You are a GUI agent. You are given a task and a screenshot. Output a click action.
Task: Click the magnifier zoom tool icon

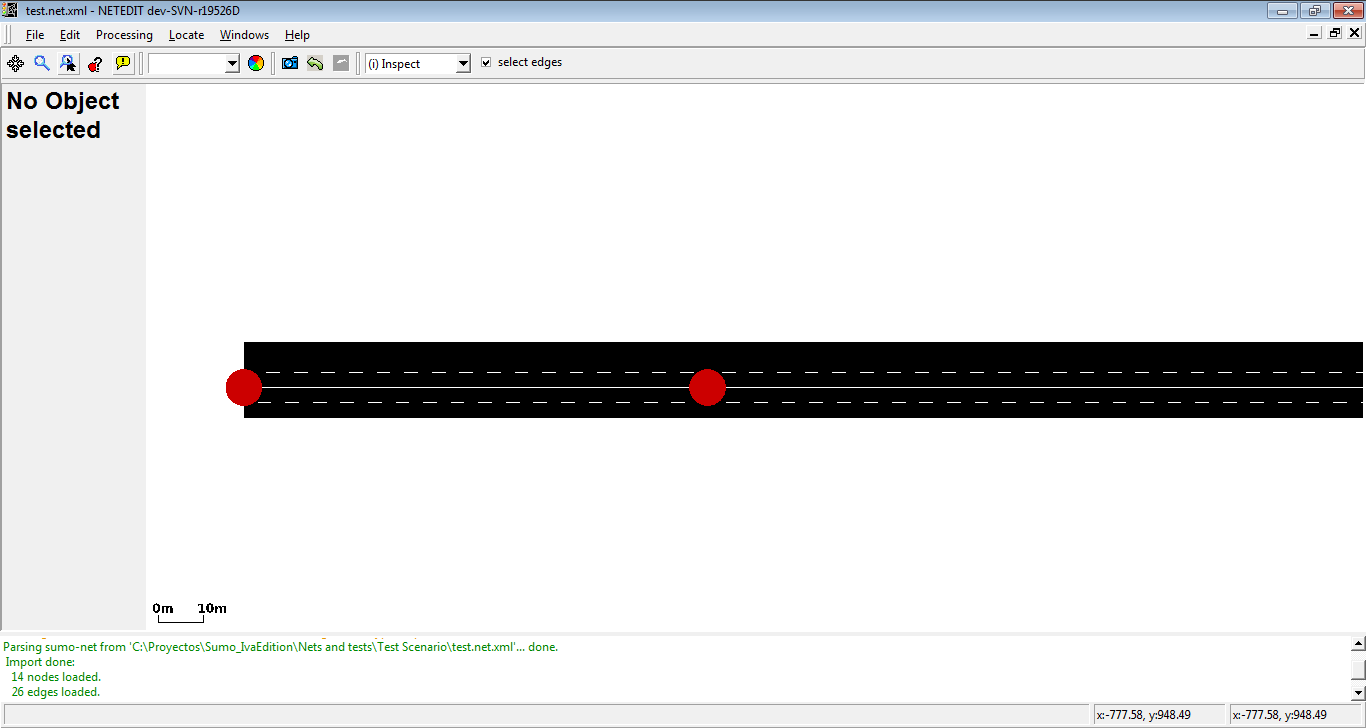click(x=42, y=63)
